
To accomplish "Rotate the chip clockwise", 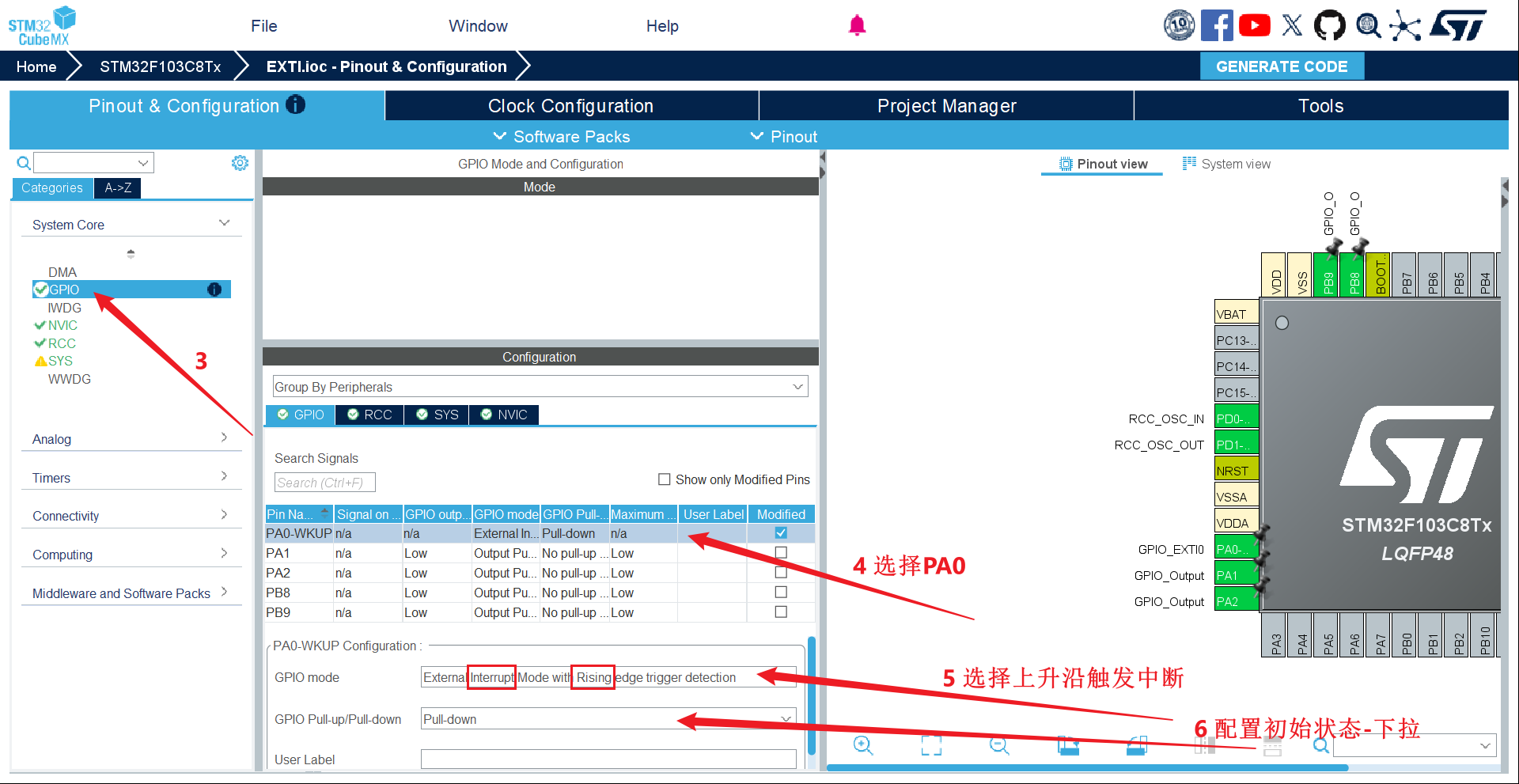I will click(x=1068, y=745).
